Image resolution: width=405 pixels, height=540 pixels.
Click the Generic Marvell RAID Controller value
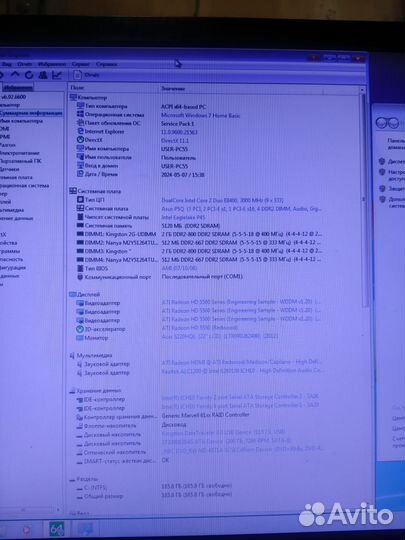[x=205, y=415]
